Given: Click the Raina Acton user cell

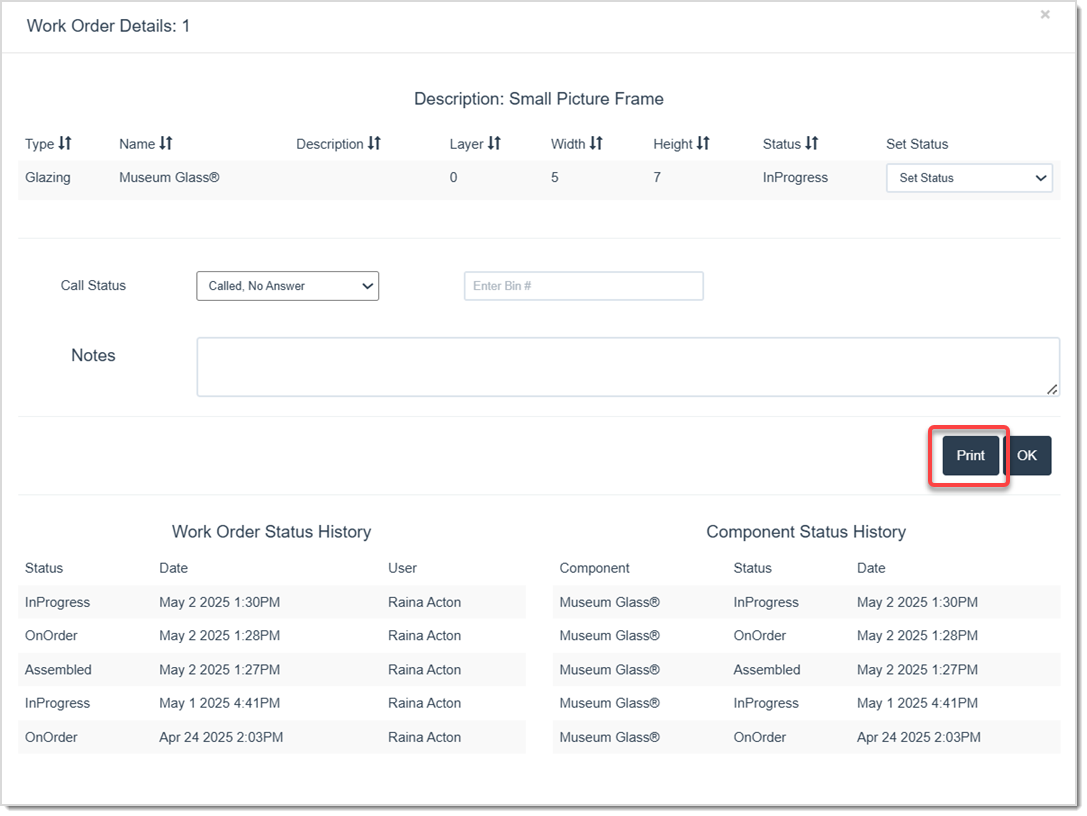Looking at the screenshot, I should (x=424, y=601).
